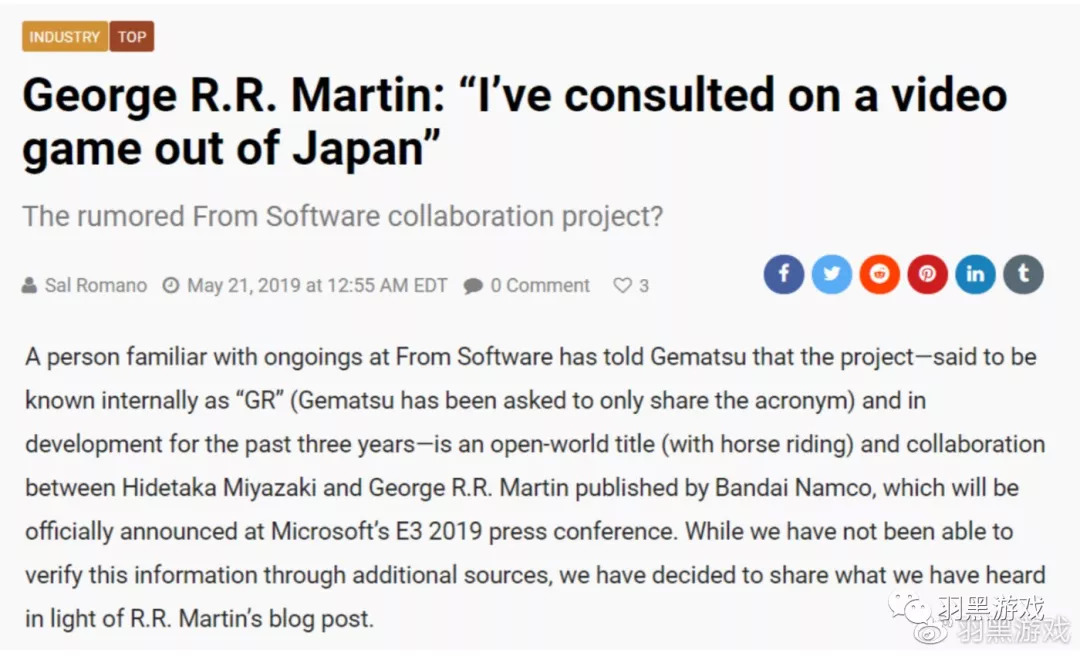Click the author person icon
This screenshot has width=1080, height=656.
coord(30,286)
